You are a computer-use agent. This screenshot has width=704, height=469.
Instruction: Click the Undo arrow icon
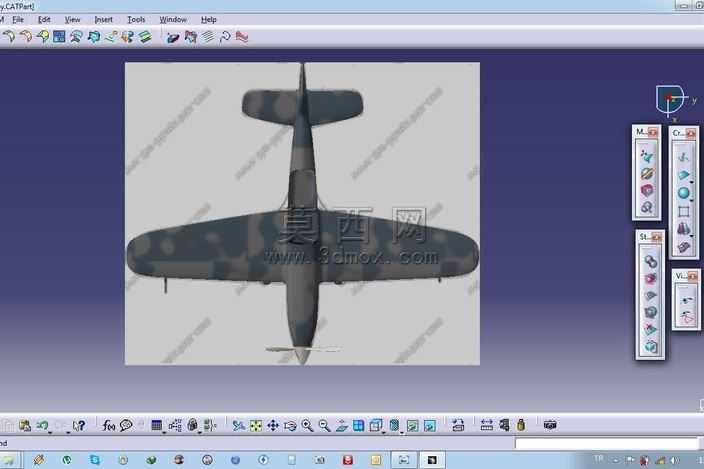[x=42, y=425]
